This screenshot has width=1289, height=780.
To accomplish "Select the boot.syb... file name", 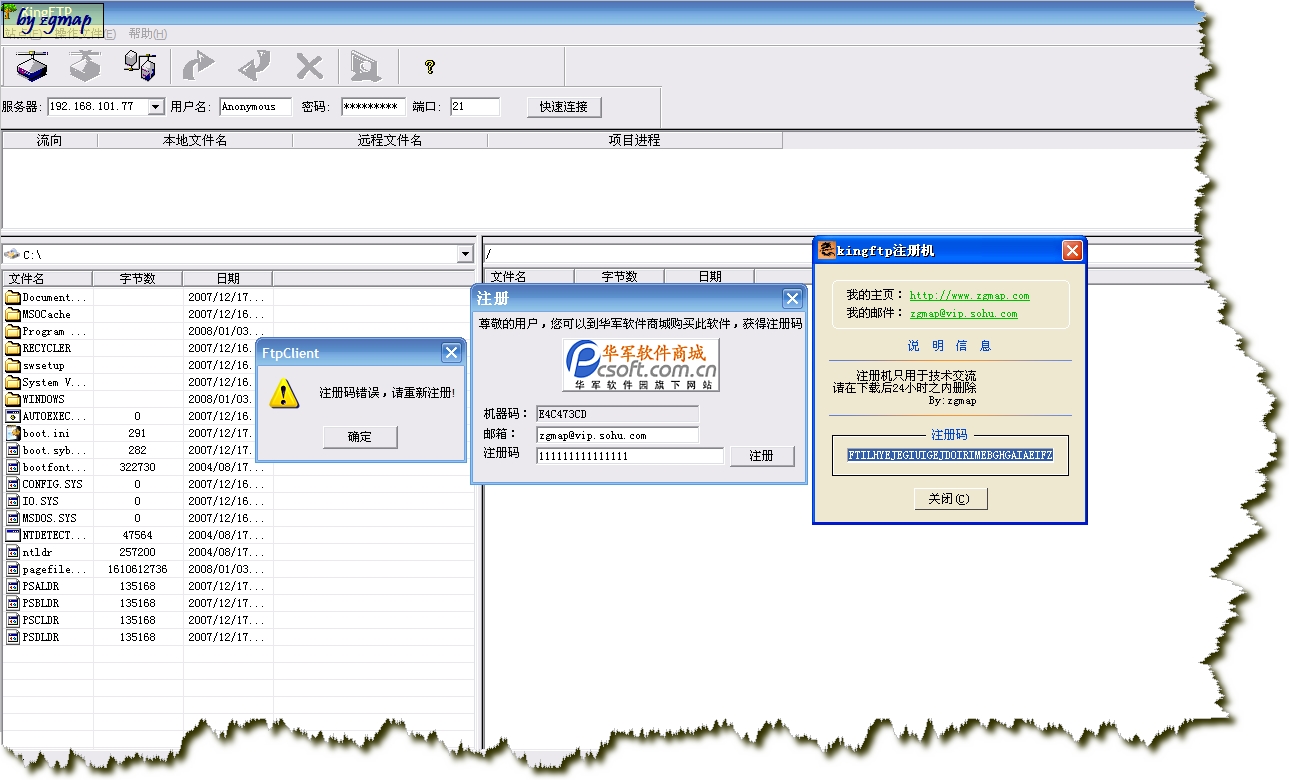I will click(x=54, y=450).
